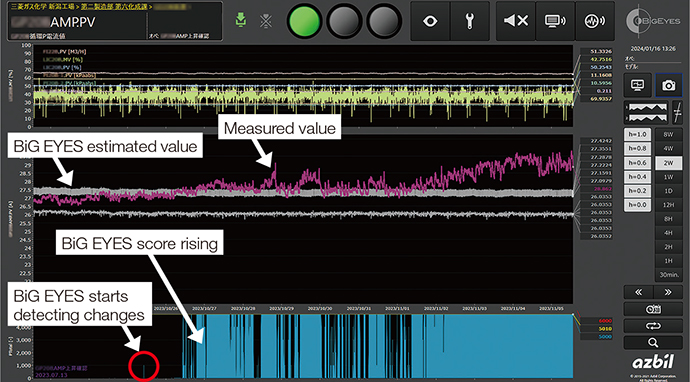Open the 三菱ガス化学 新潟工場 breadcrumb
This screenshot has width=690, height=382.
pyautogui.click(x=42, y=7)
